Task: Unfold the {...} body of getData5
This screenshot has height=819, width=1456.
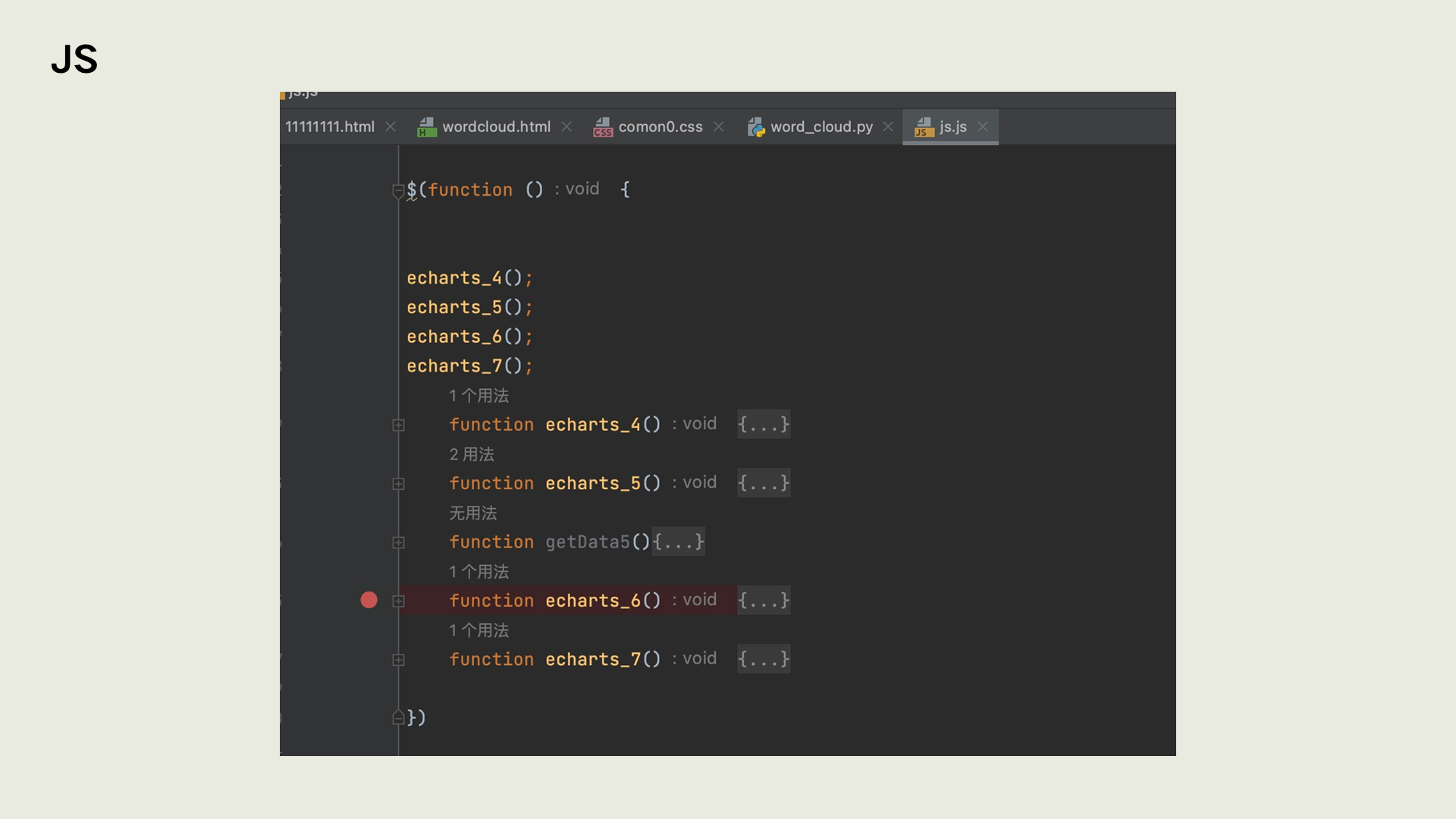Action: (x=679, y=541)
